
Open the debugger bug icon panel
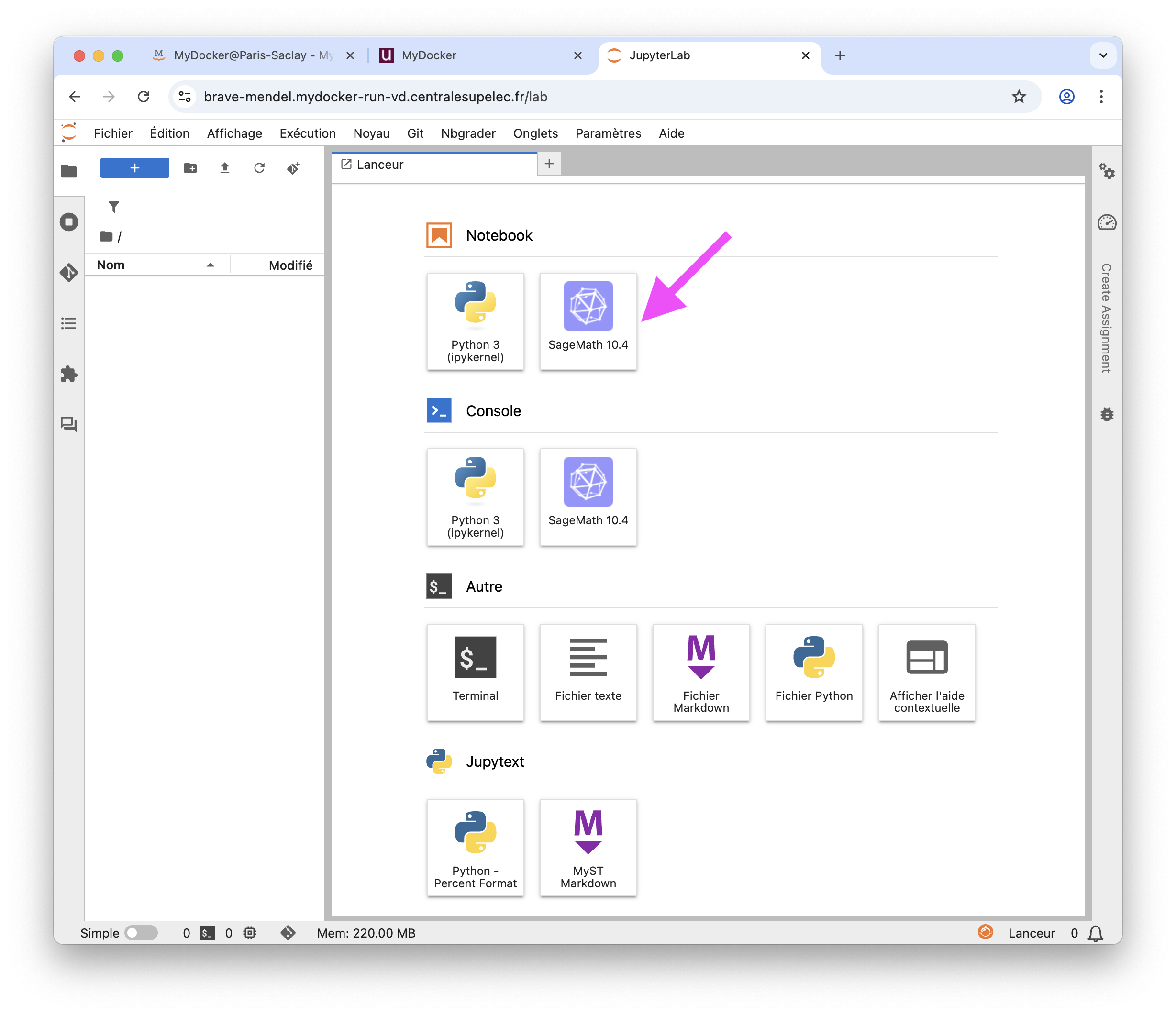pos(1106,414)
